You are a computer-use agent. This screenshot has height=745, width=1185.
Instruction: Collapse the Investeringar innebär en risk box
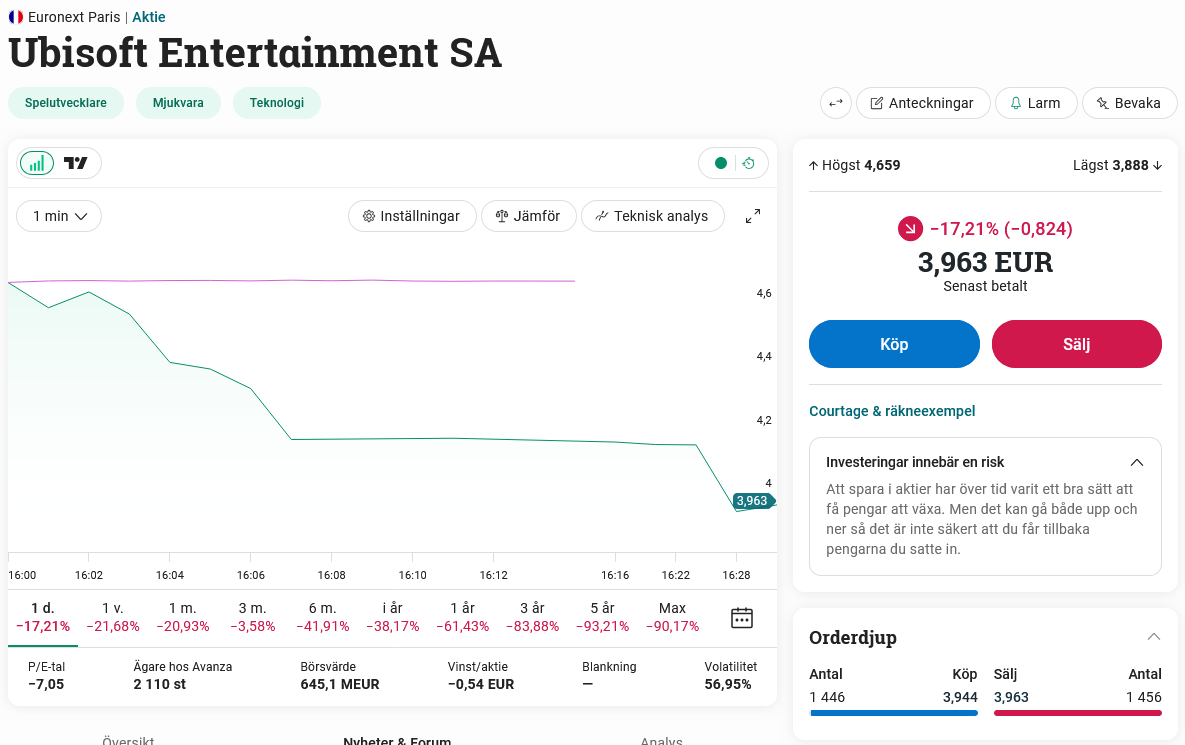coord(1137,462)
